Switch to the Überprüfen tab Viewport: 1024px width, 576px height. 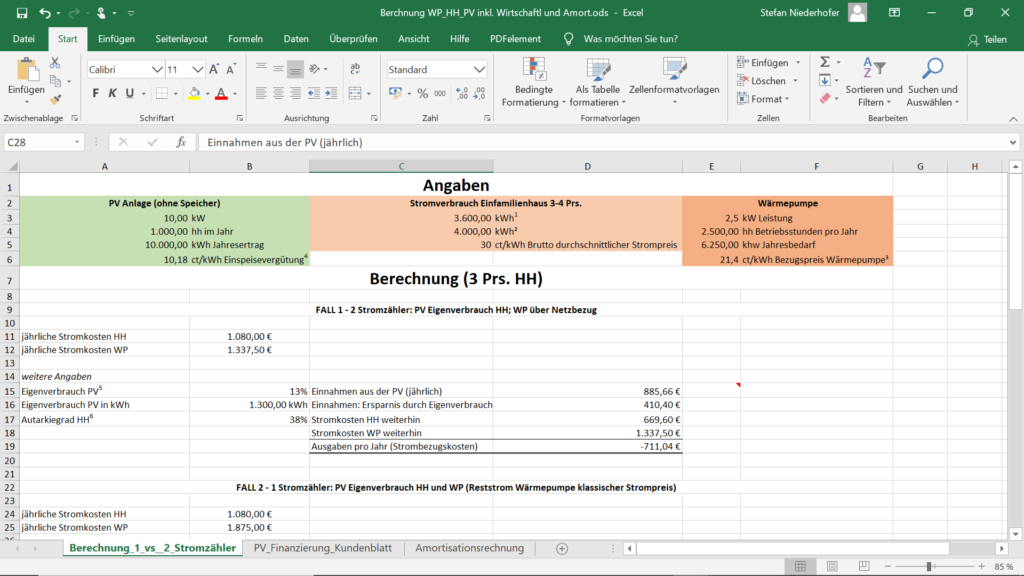353,39
